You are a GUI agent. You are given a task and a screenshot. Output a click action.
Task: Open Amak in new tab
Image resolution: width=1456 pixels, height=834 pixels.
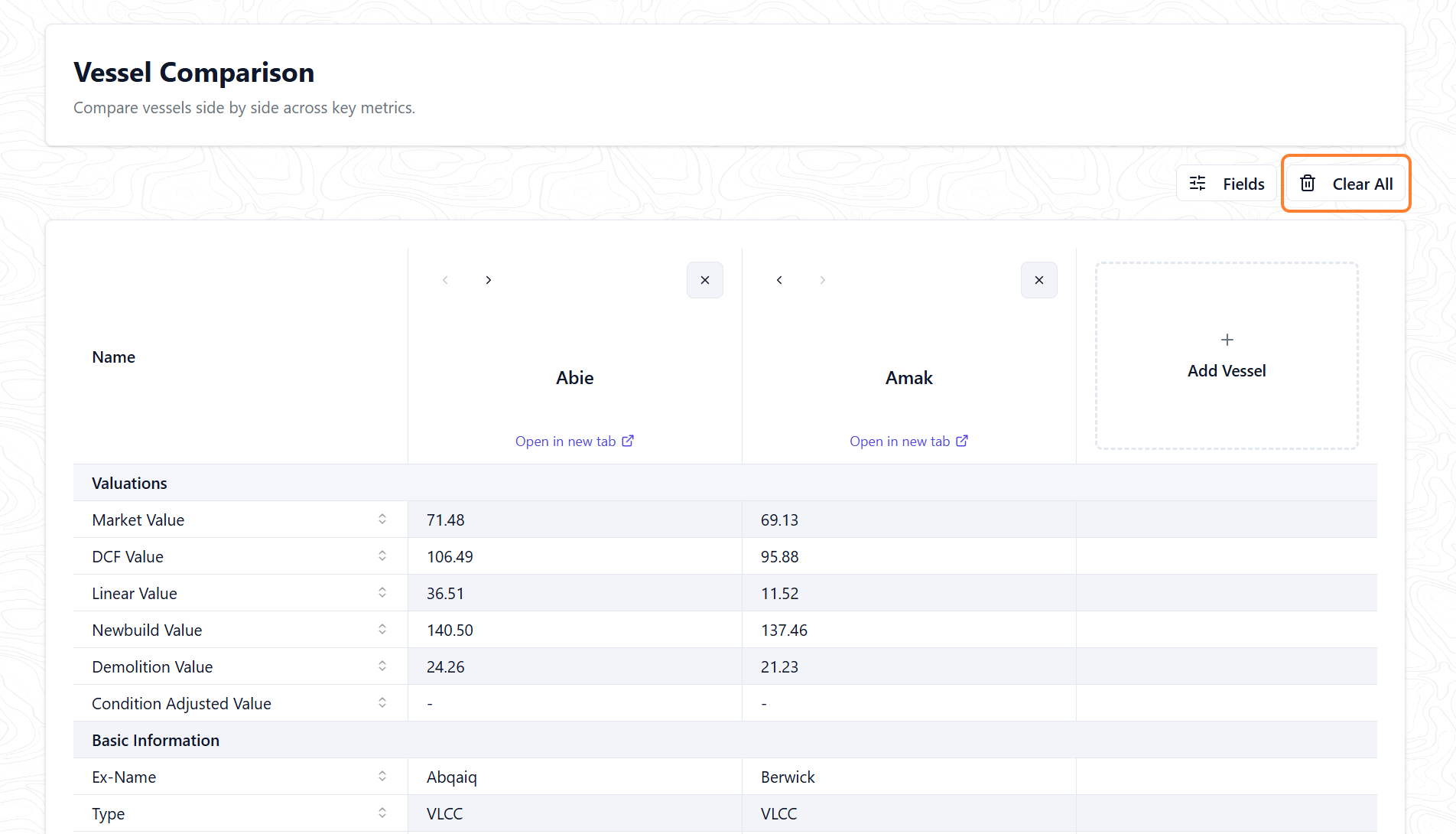point(908,441)
